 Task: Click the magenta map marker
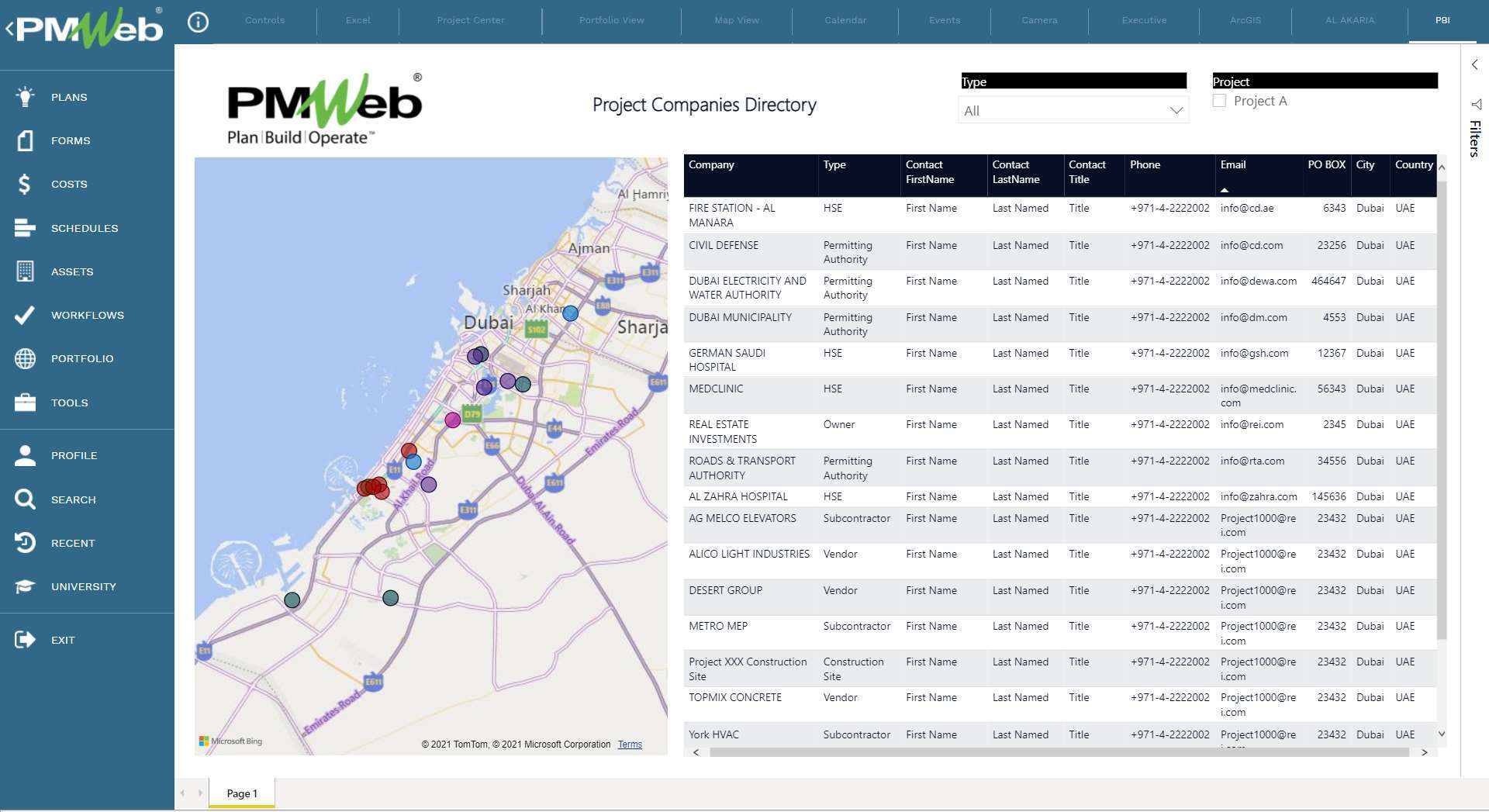point(453,420)
